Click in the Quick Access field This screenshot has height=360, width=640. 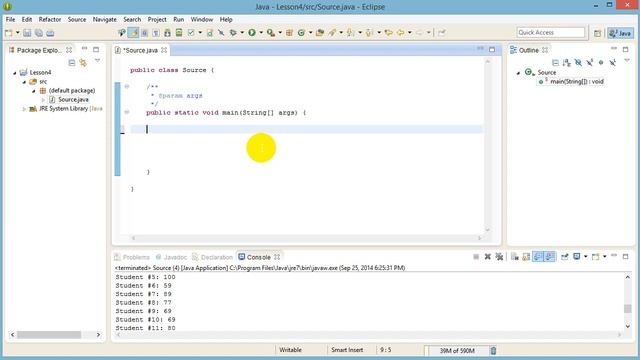click(x=551, y=33)
